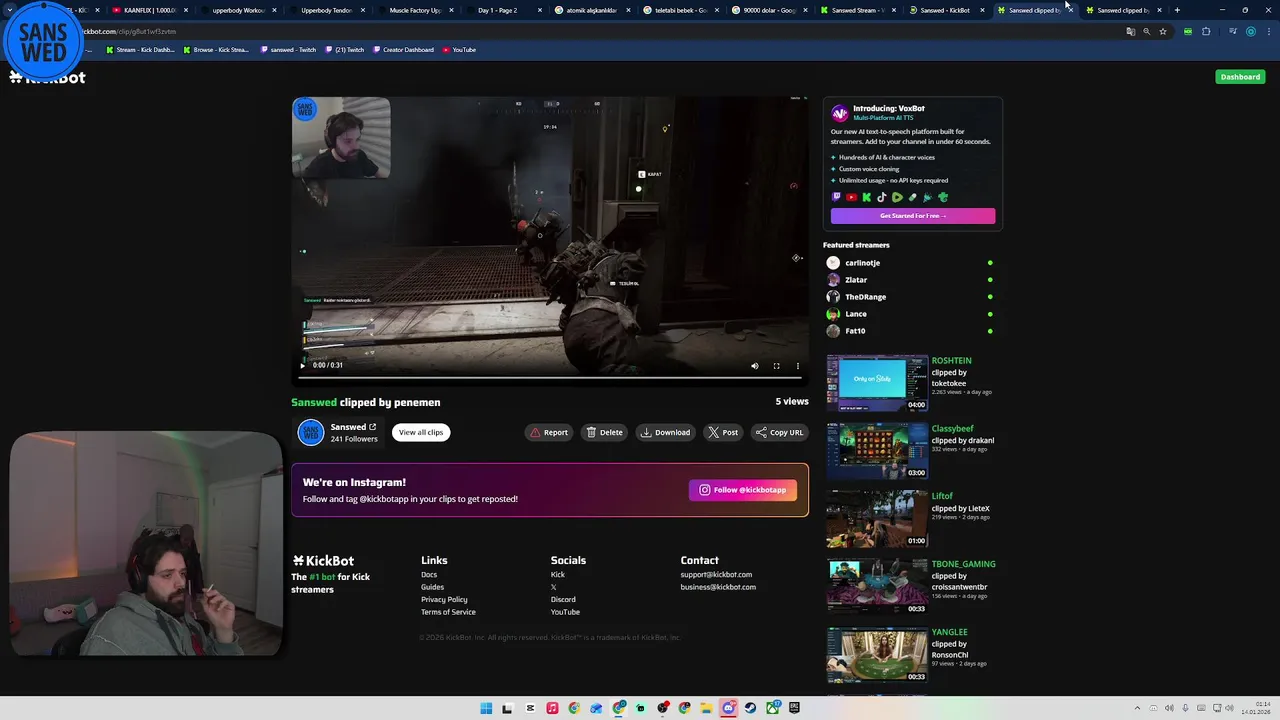Click the VoxBot logo icon
The image size is (1280, 720).
tap(840, 113)
